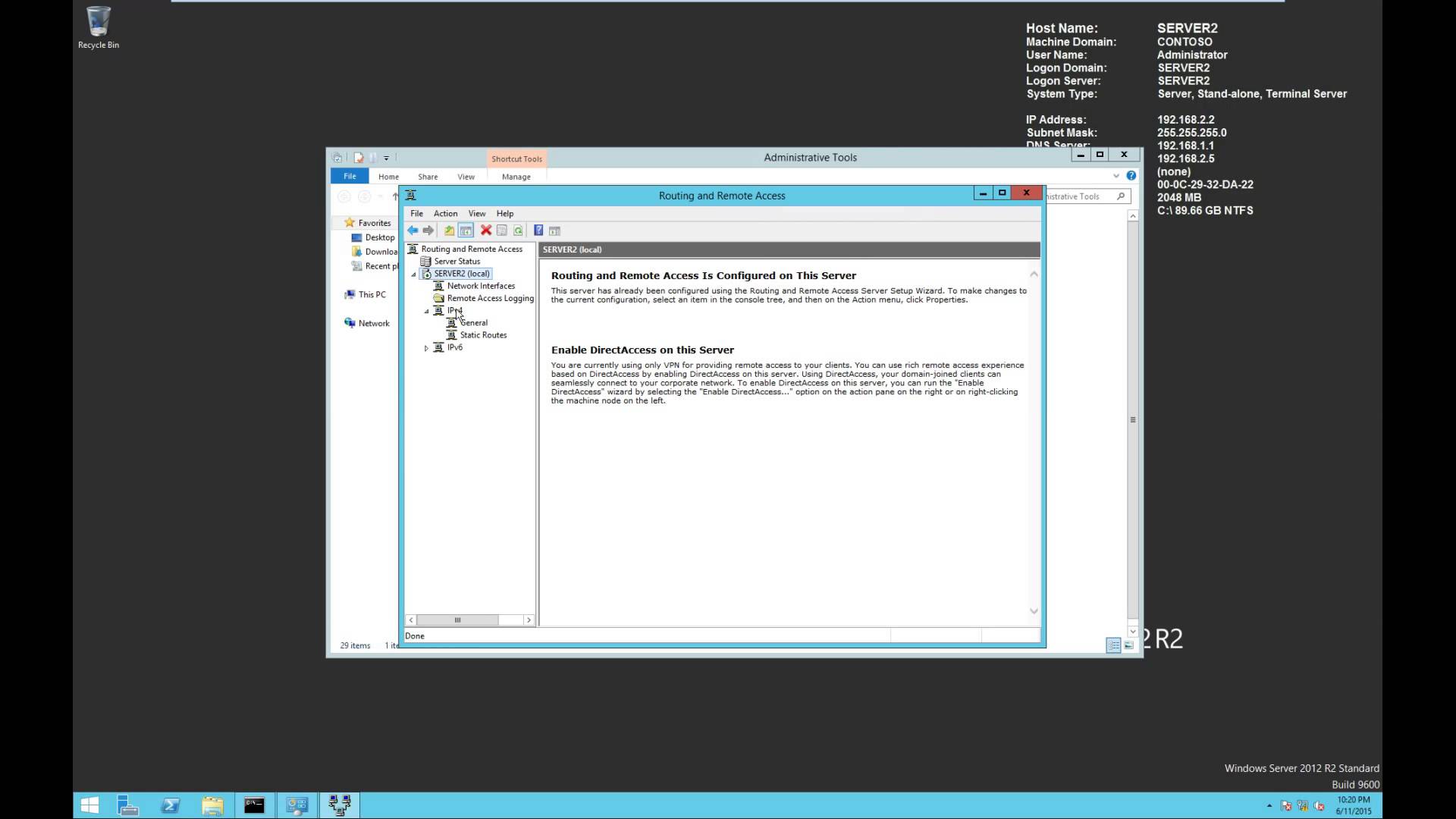Click Routing and Remote Access taskbar icon
The image size is (1456, 819).
[339, 805]
